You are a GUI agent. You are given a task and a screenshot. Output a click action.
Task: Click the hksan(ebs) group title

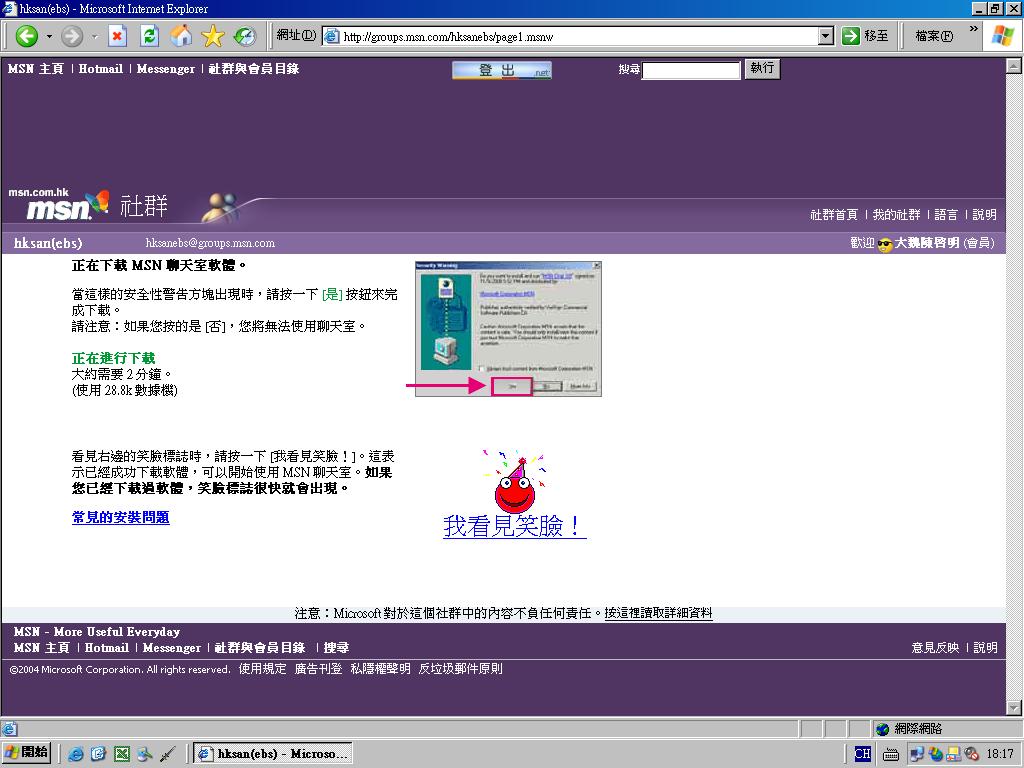pyautogui.click(x=48, y=243)
